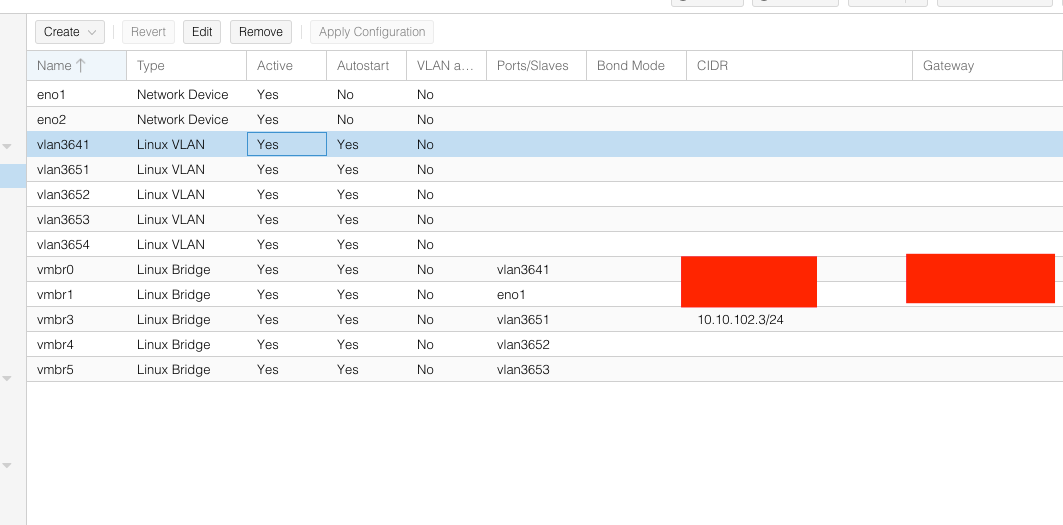Select the vmbr1 bridge row
The width and height of the screenshot is (1063, 525).
544,294
